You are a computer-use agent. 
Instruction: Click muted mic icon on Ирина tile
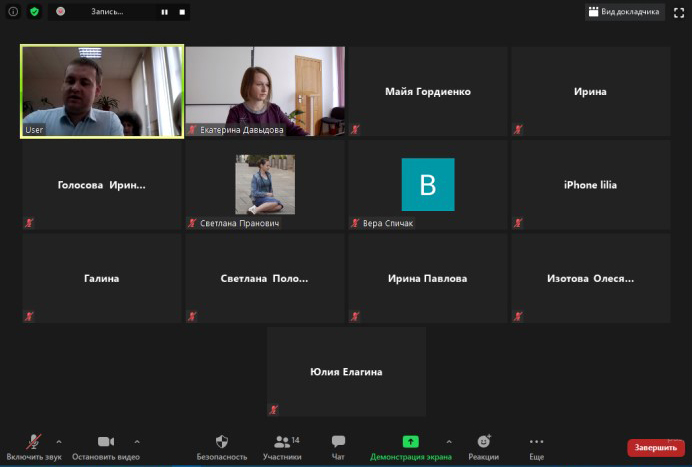pos(518,129)
